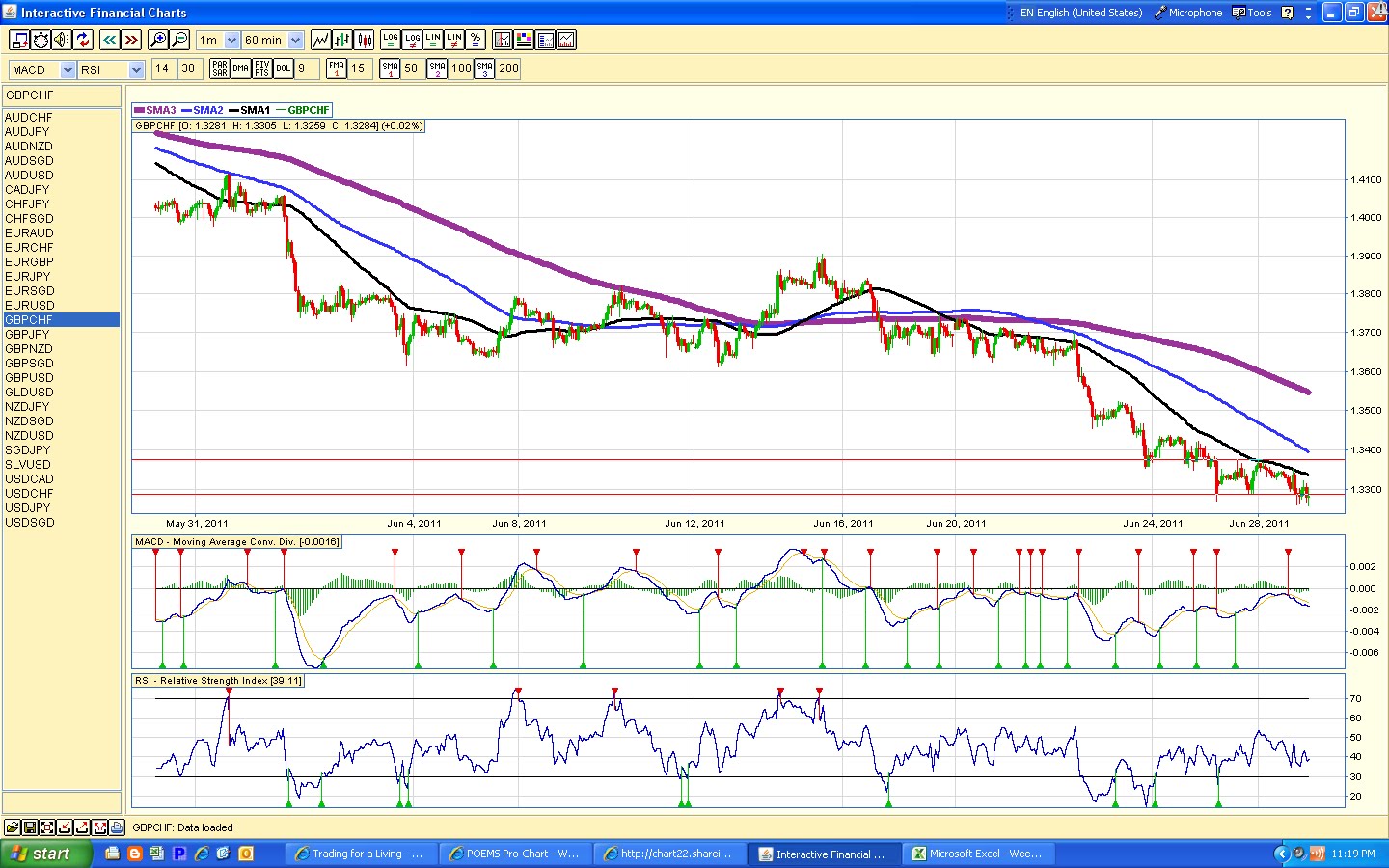The height and width of the screenshot is (868, 1389).
Task: Click the chart-with-red-line layout icon
Action: [503, 40]
